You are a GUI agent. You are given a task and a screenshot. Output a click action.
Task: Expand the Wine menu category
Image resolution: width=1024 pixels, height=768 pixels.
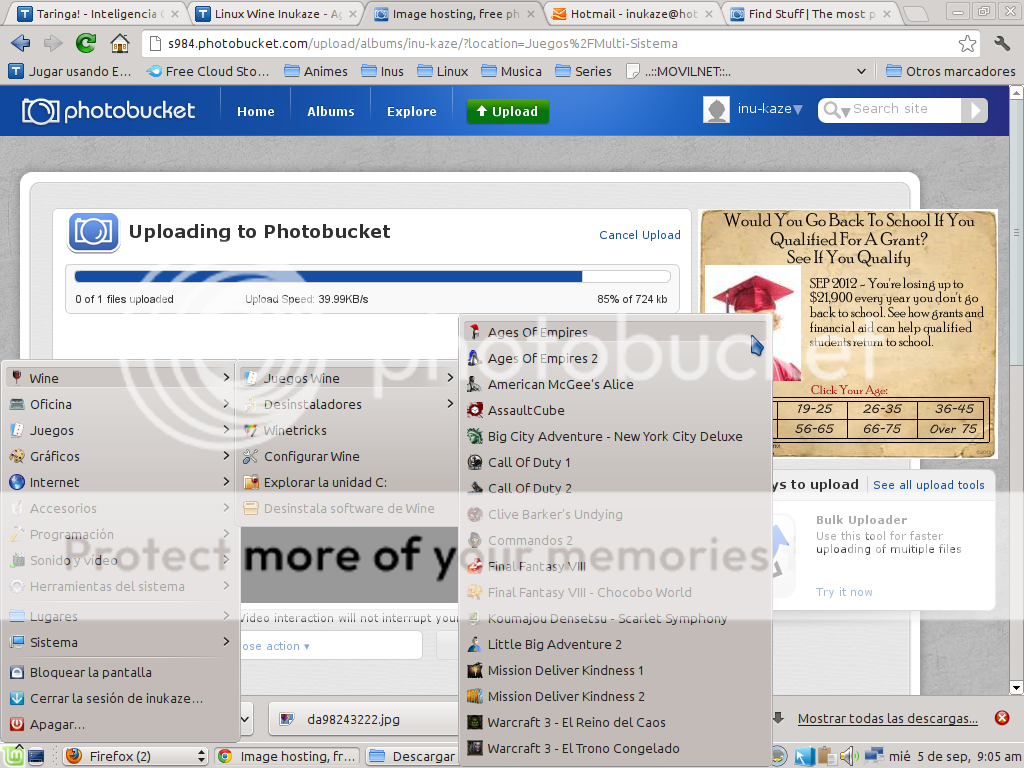point(120,378)
